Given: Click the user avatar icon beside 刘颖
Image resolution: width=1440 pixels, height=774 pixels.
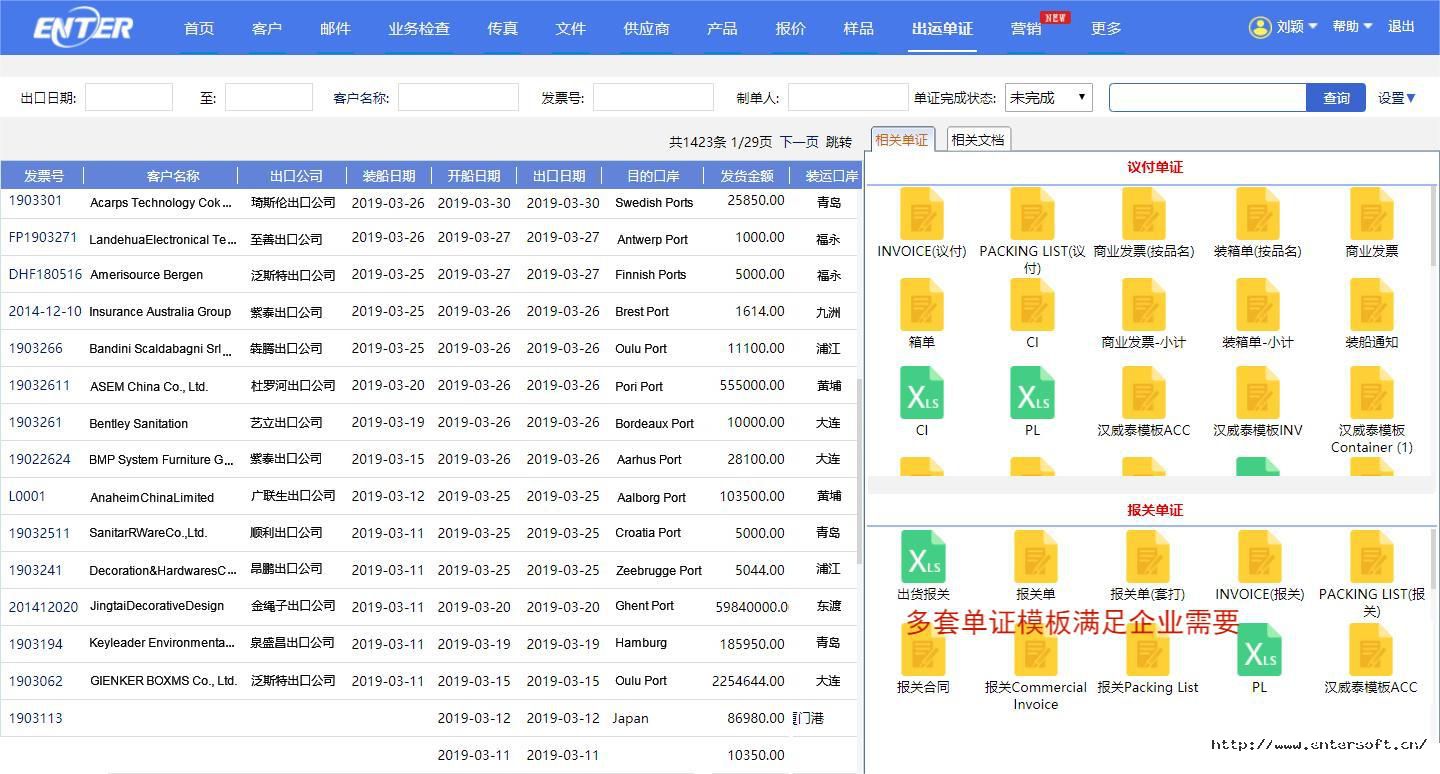Looking at the screenshot, I should pyautogui.click(x=1260, y=27).
